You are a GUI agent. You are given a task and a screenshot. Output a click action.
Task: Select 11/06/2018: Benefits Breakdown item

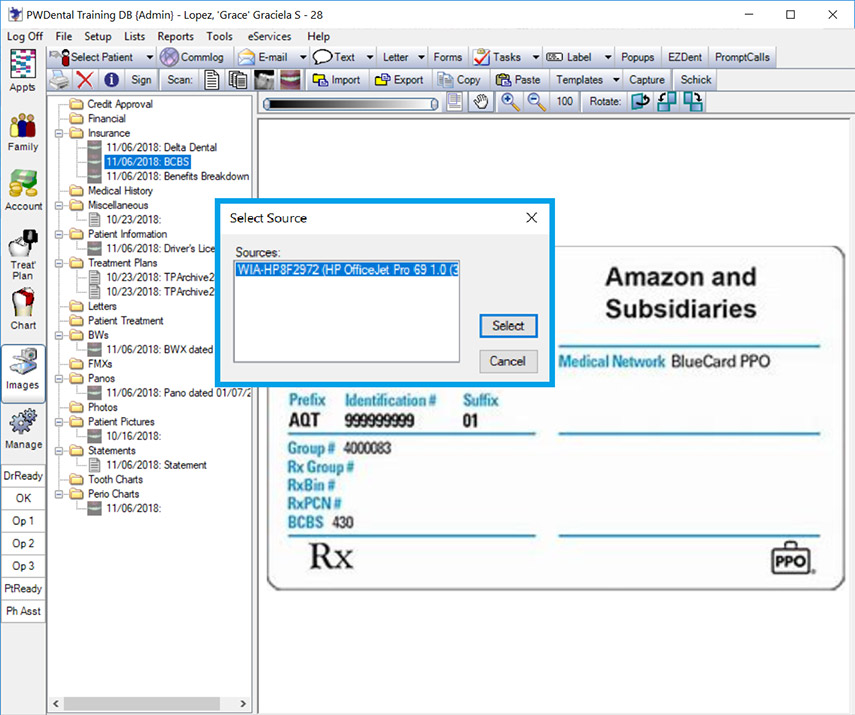pos(178,176)
